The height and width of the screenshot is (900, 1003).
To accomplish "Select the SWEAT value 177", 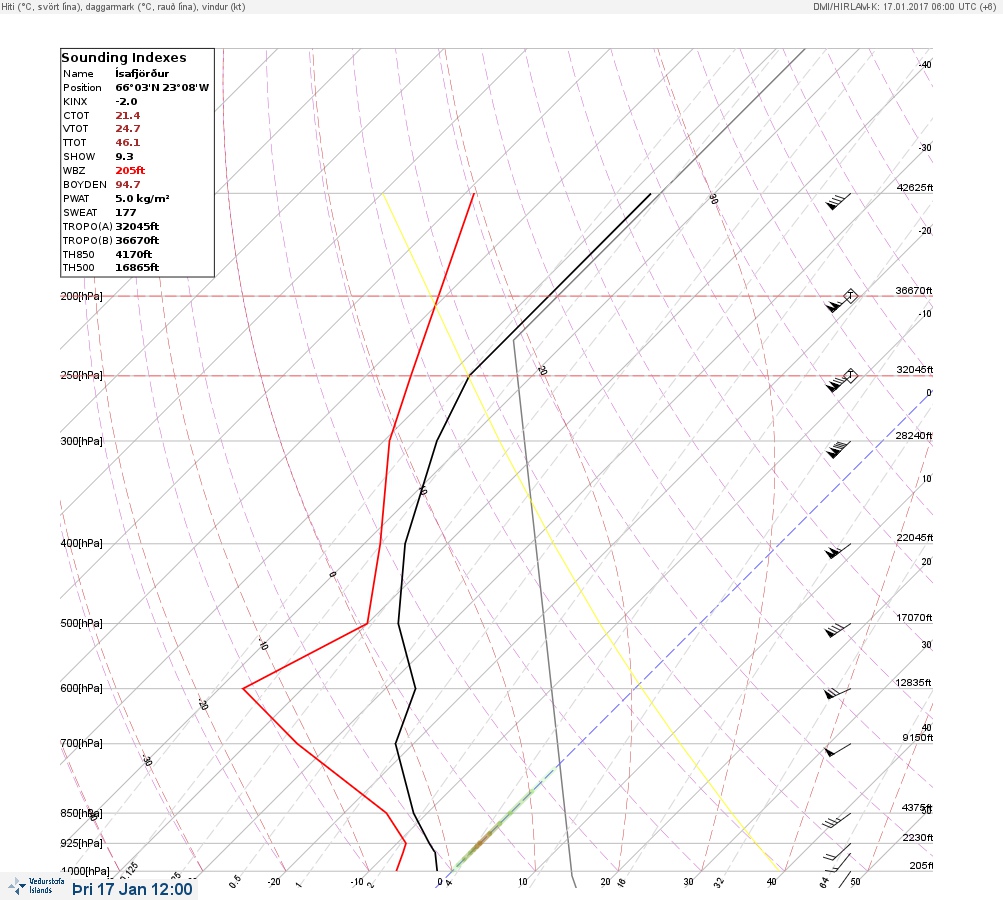I will click(126, 212).
